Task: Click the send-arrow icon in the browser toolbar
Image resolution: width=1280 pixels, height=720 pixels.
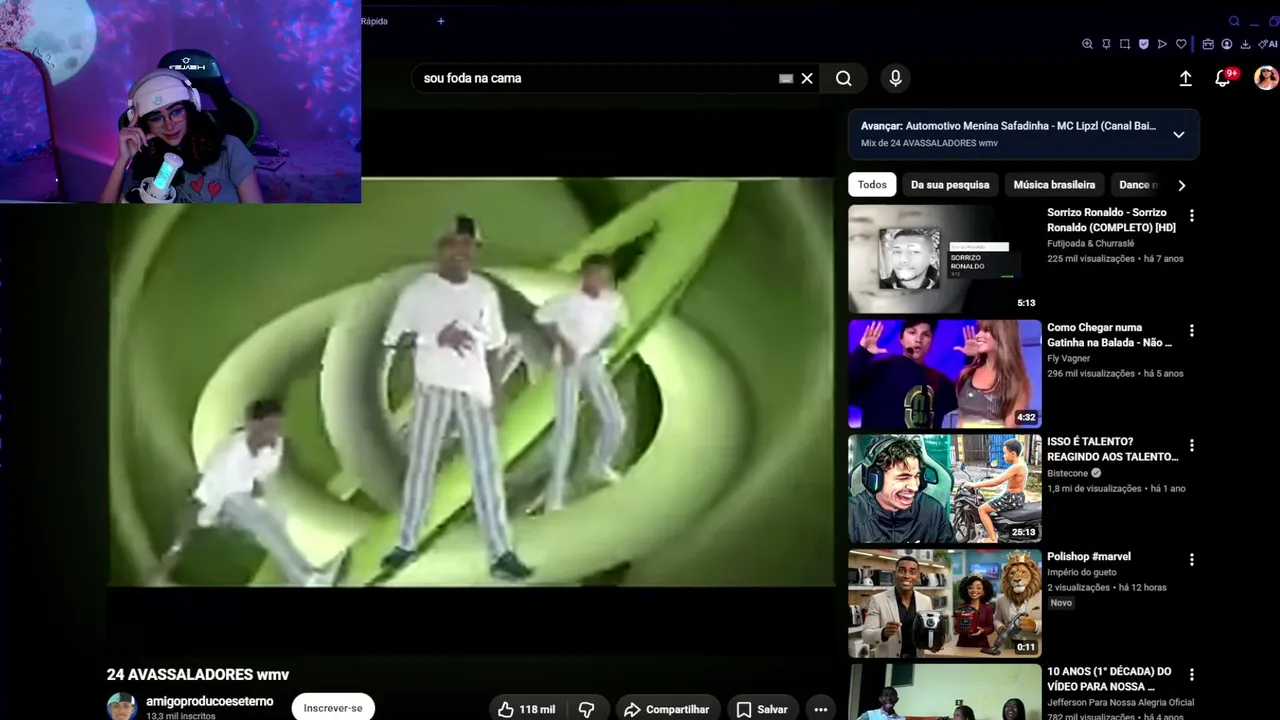Action: (1162, 44)
